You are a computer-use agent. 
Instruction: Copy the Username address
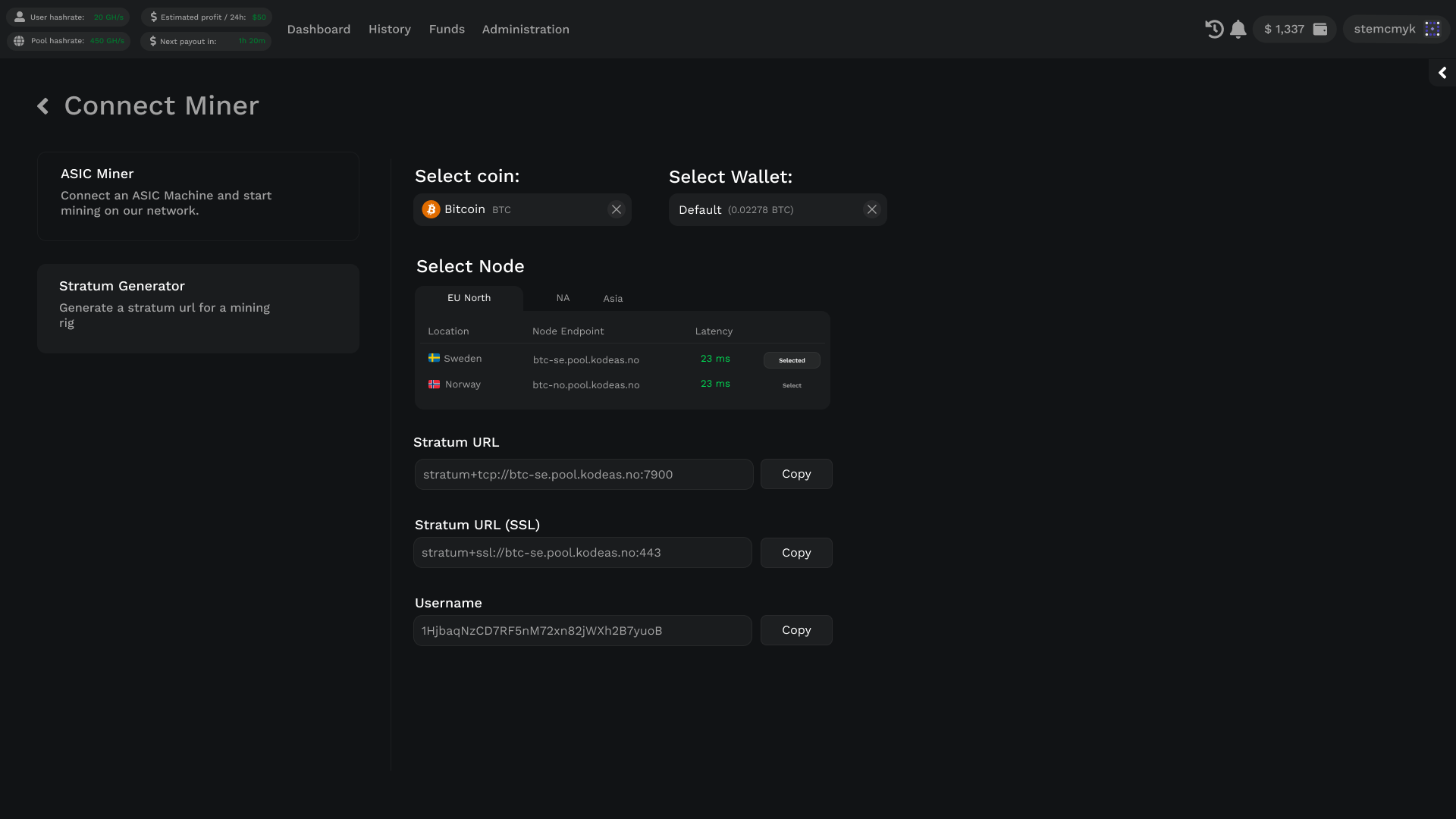(x=796, y=630)
